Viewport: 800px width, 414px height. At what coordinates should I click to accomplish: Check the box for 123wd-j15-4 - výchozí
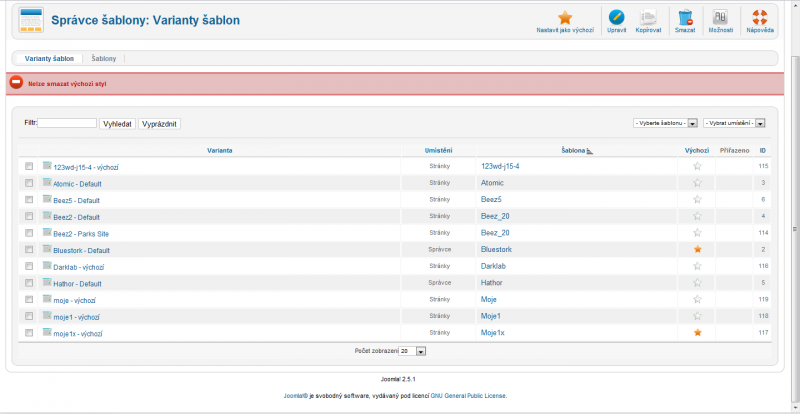tap(29, 167)
